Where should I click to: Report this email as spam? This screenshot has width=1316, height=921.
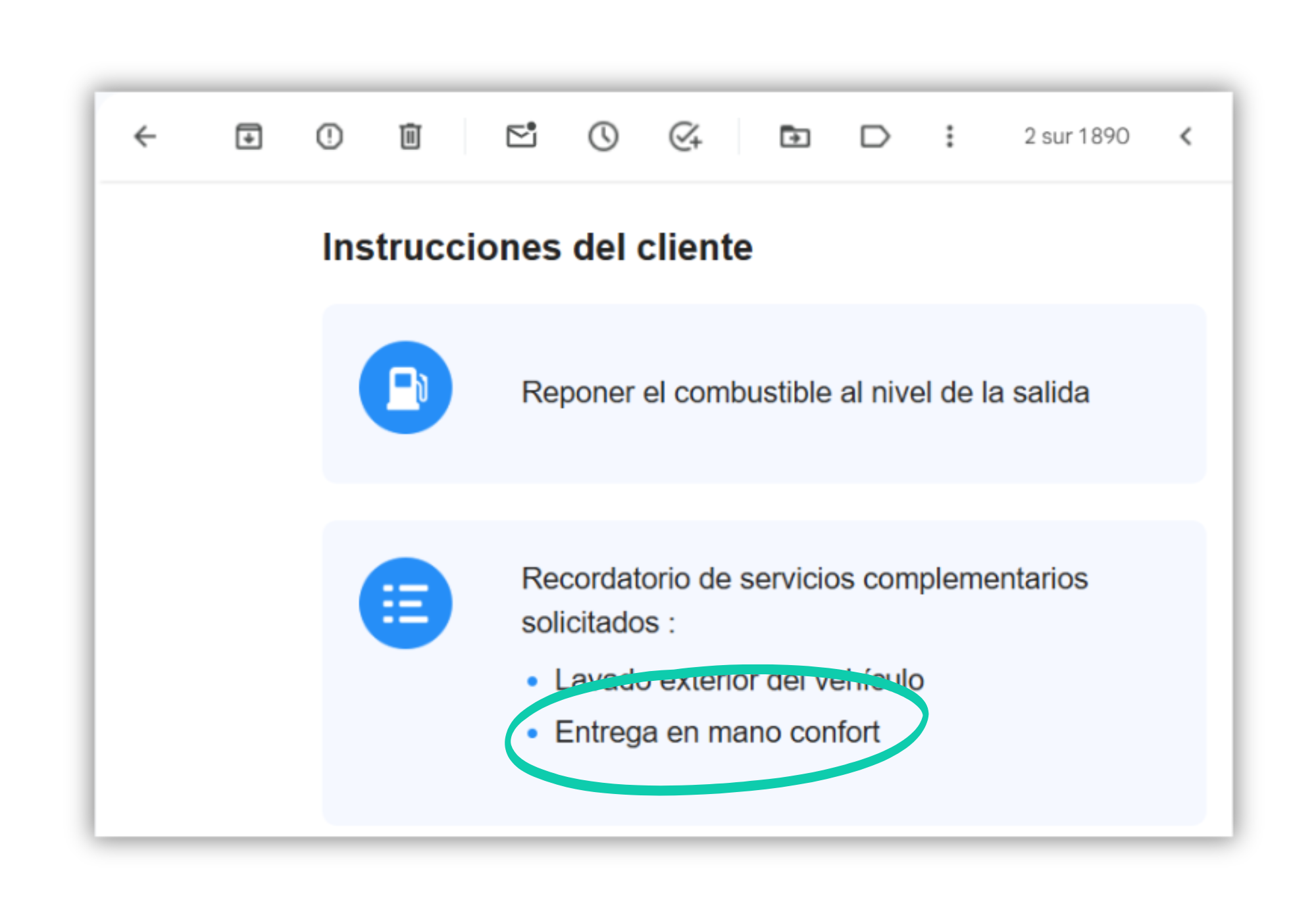coord(329,137)
